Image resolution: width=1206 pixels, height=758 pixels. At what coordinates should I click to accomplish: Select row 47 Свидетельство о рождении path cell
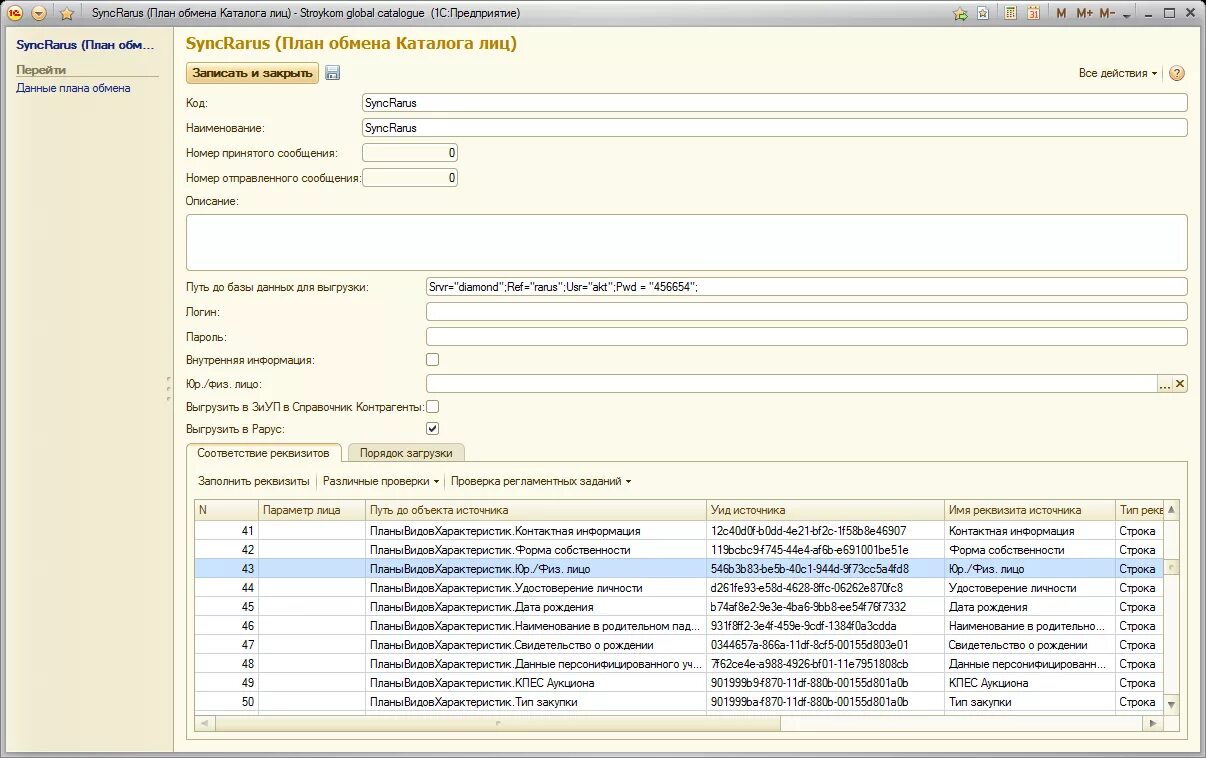coord(536,645)
